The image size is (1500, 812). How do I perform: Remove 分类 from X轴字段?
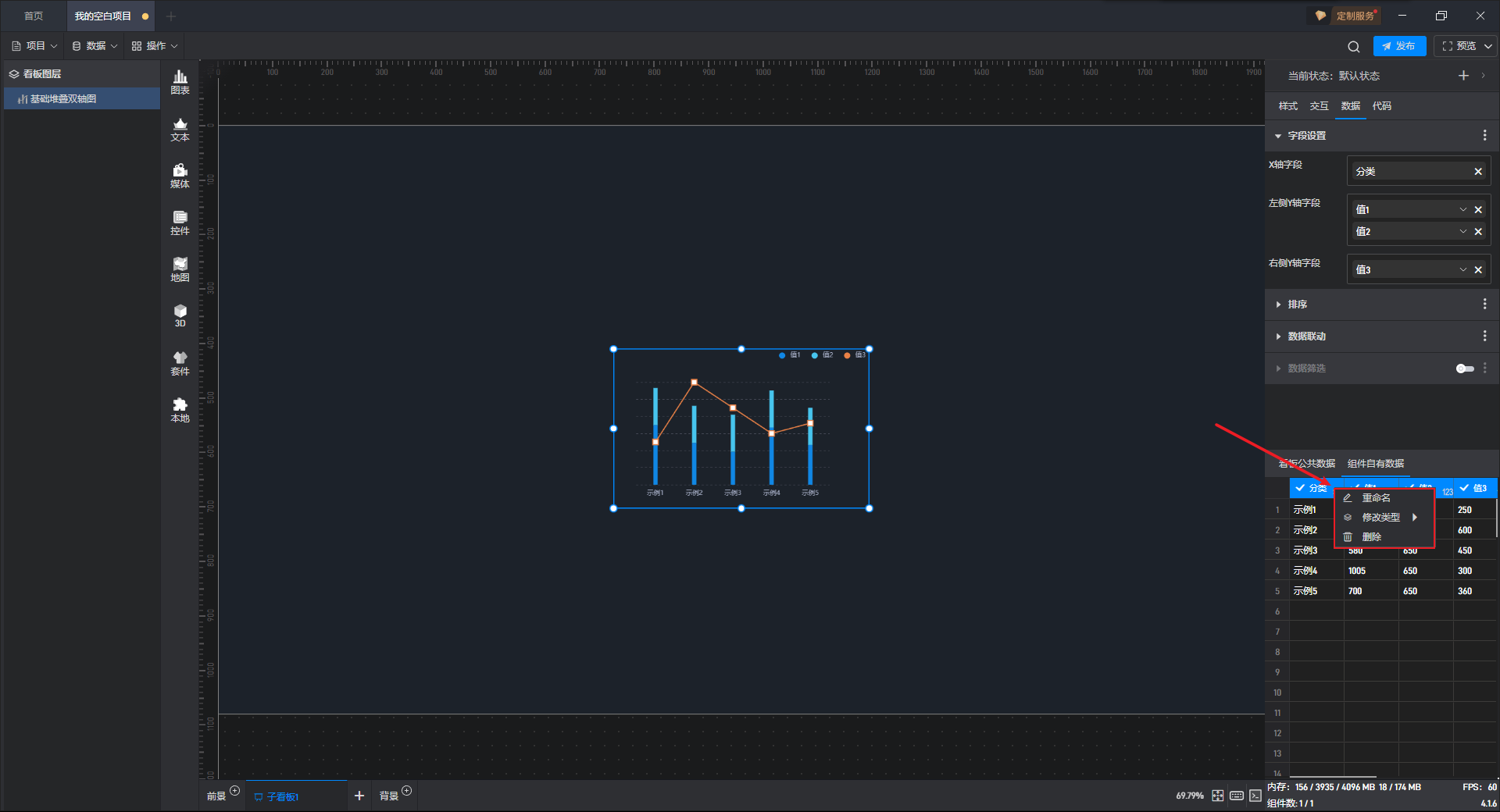[x=1478, y=172]
